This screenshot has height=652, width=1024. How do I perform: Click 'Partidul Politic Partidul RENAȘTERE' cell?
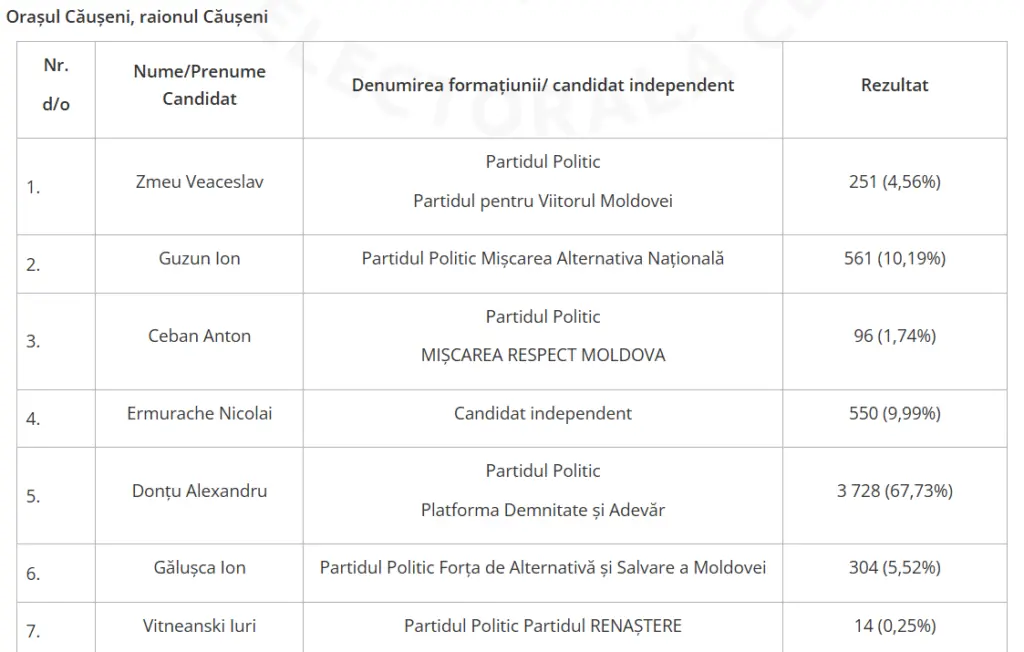[x=543, y=626]
